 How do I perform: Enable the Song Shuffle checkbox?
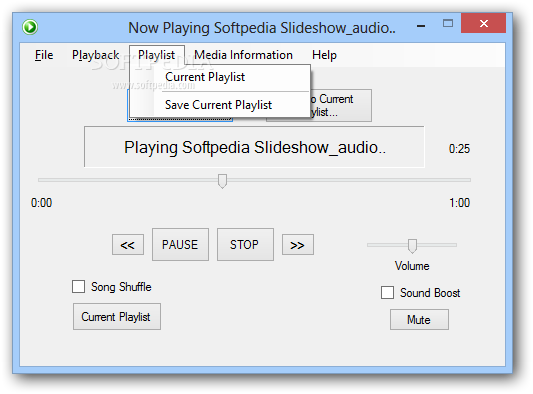(79, 287)
